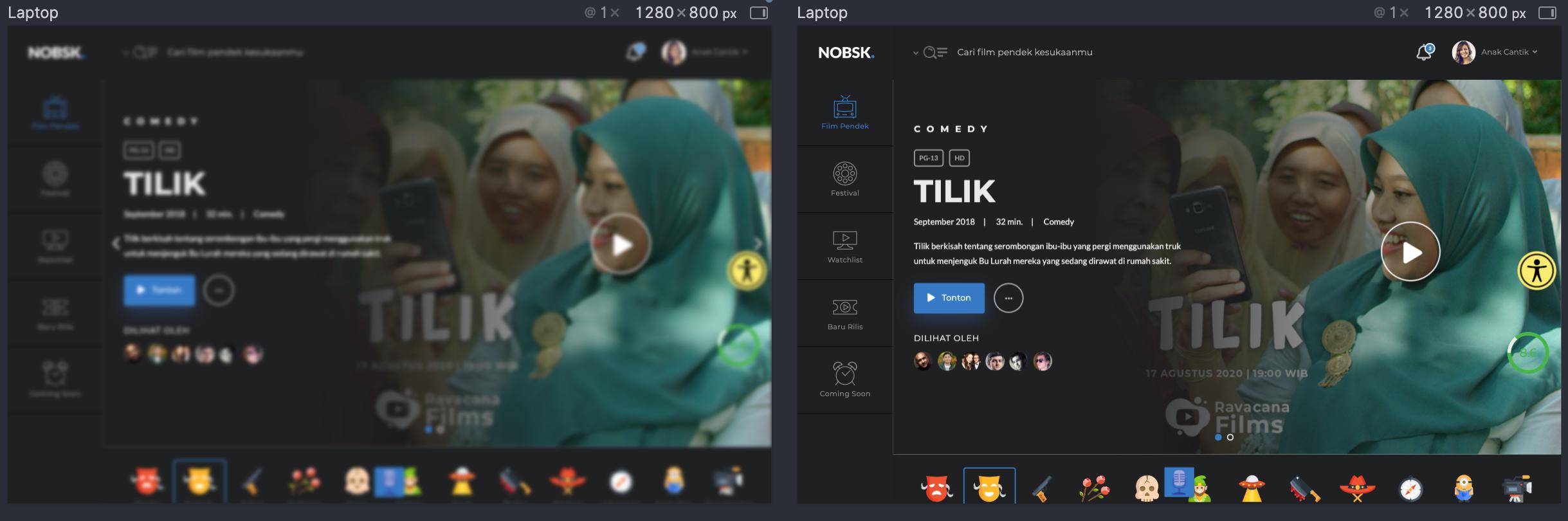
Task: Click the HD badge in the sharp preview
Action: click(959, 158)
